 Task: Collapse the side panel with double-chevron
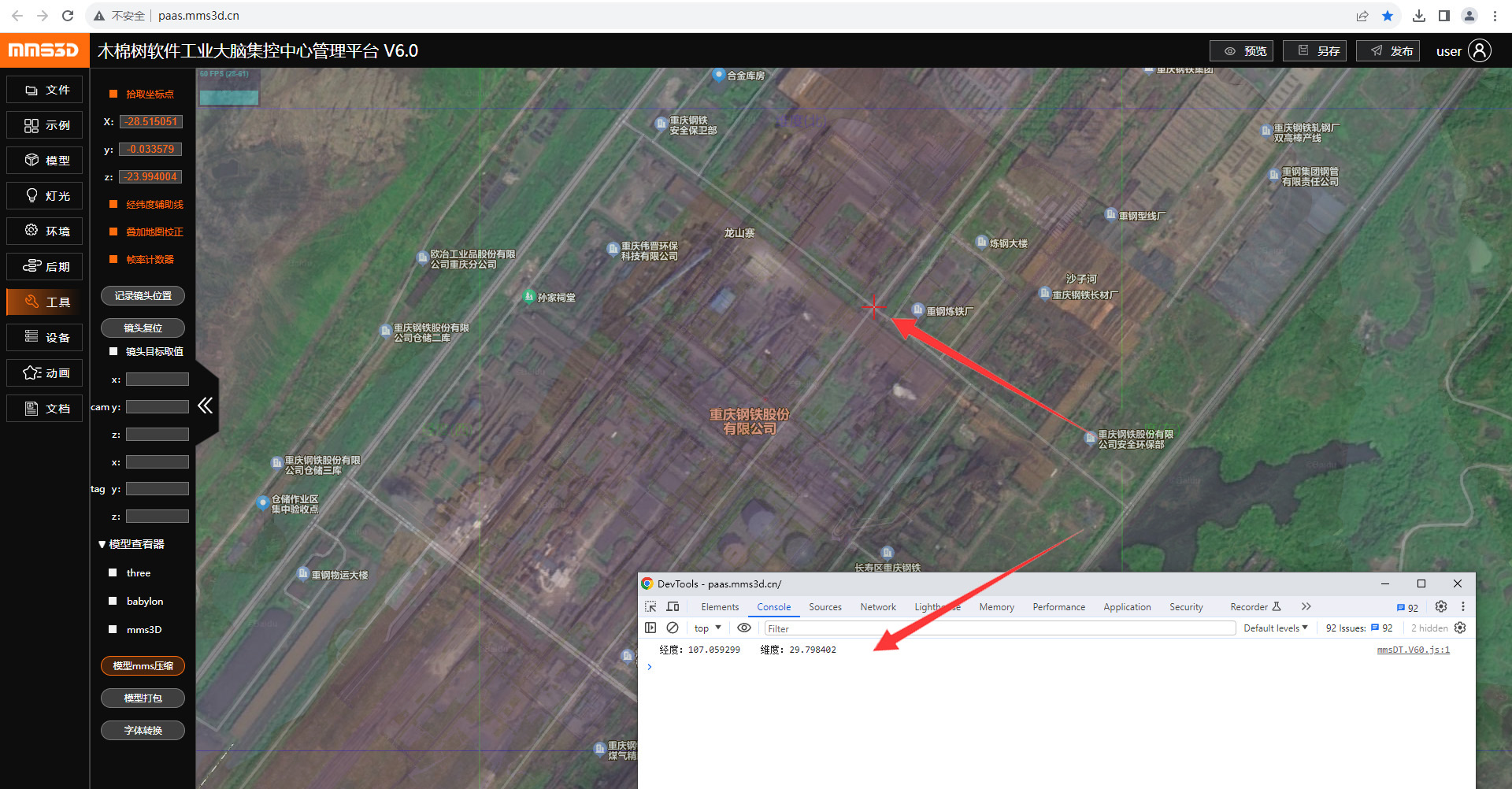[206, 406]
